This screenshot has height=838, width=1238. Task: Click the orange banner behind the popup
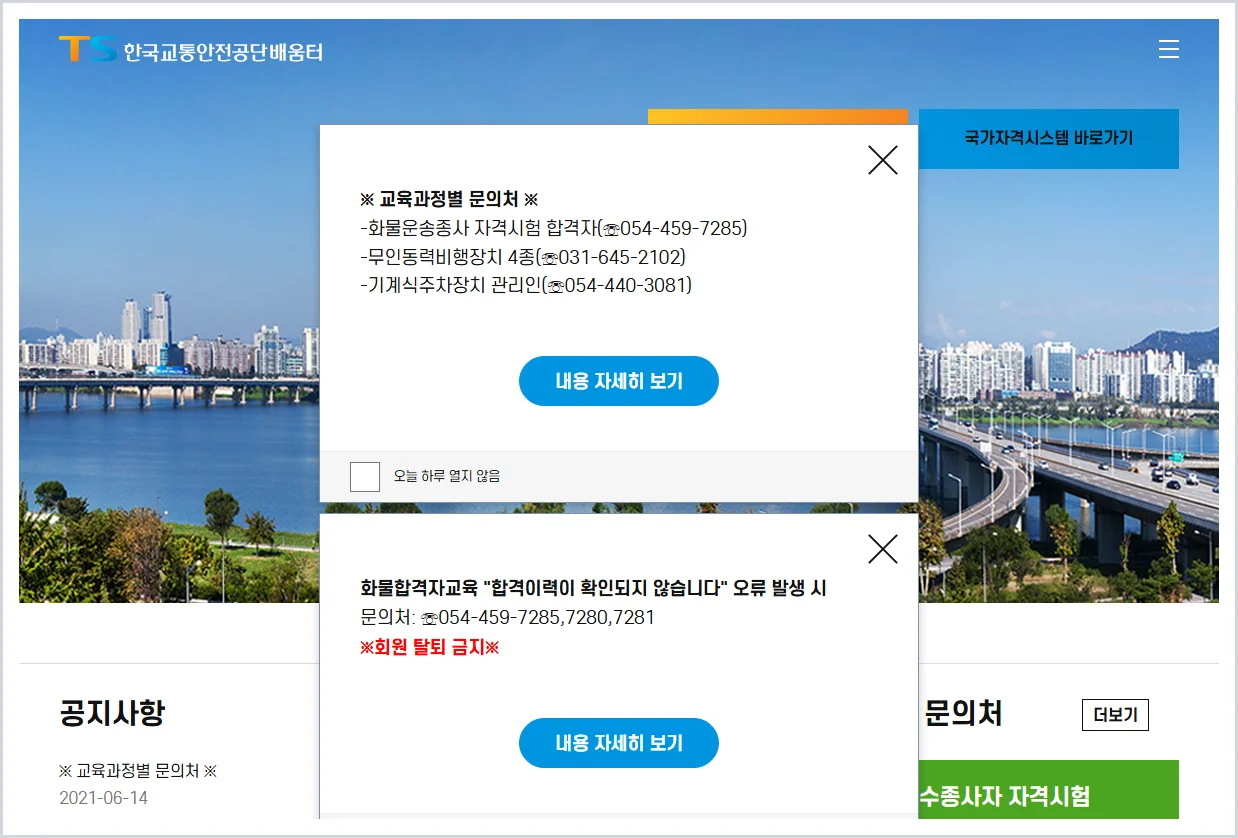[777, 116]
